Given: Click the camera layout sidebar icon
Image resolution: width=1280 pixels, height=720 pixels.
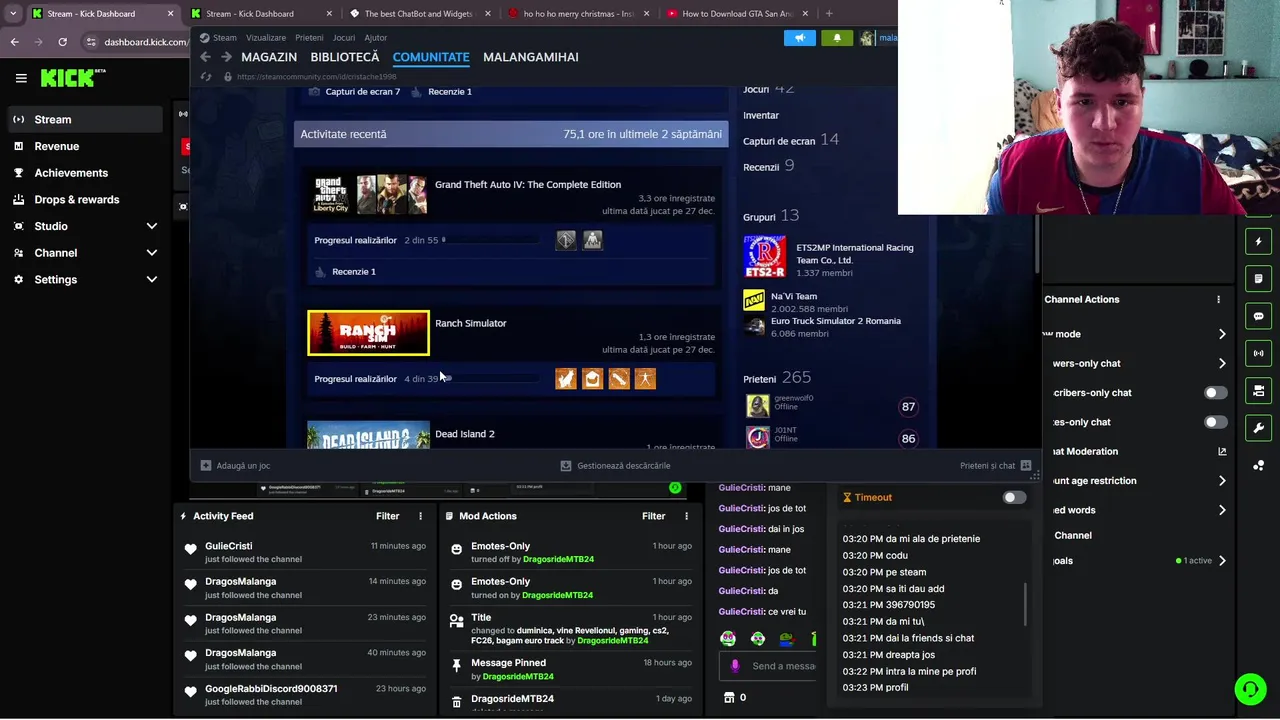Looking at the screenshot, I should coord(1259,391).
